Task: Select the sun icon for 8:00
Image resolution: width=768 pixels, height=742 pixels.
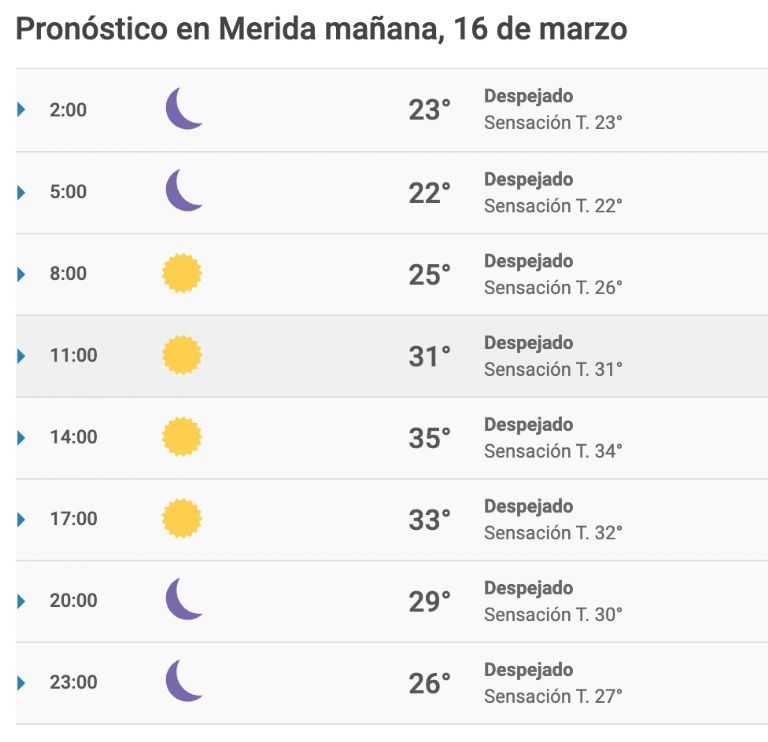Action: [182, 273]
